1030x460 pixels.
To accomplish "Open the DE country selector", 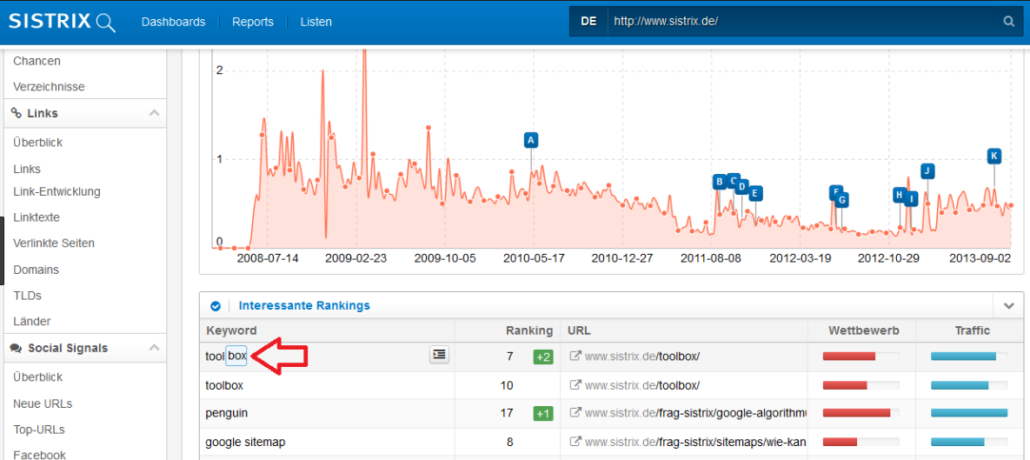I will [x=587, y=21].
